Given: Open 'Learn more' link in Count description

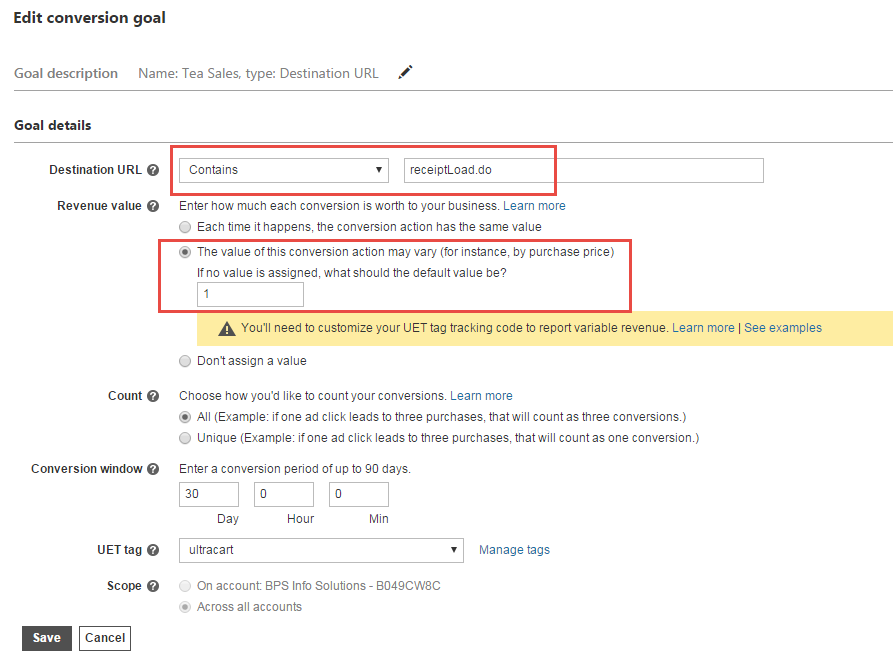Looking at the screenshot, I should (481, 396).
